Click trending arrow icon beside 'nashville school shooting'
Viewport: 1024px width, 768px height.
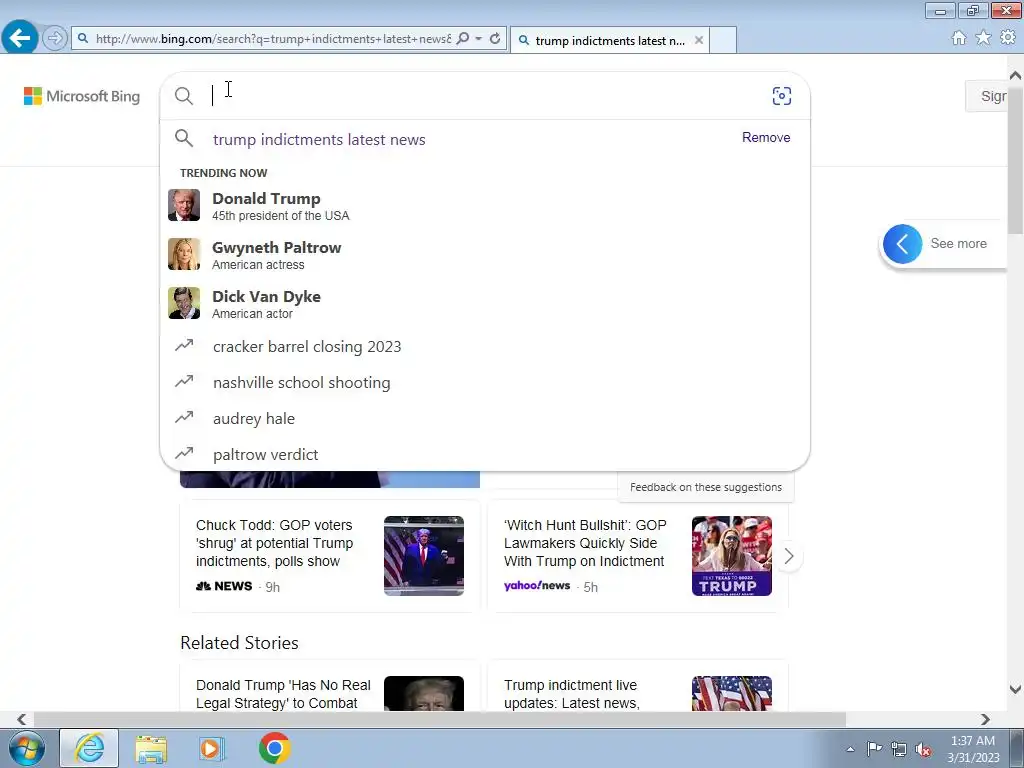[x=184, y=381]
